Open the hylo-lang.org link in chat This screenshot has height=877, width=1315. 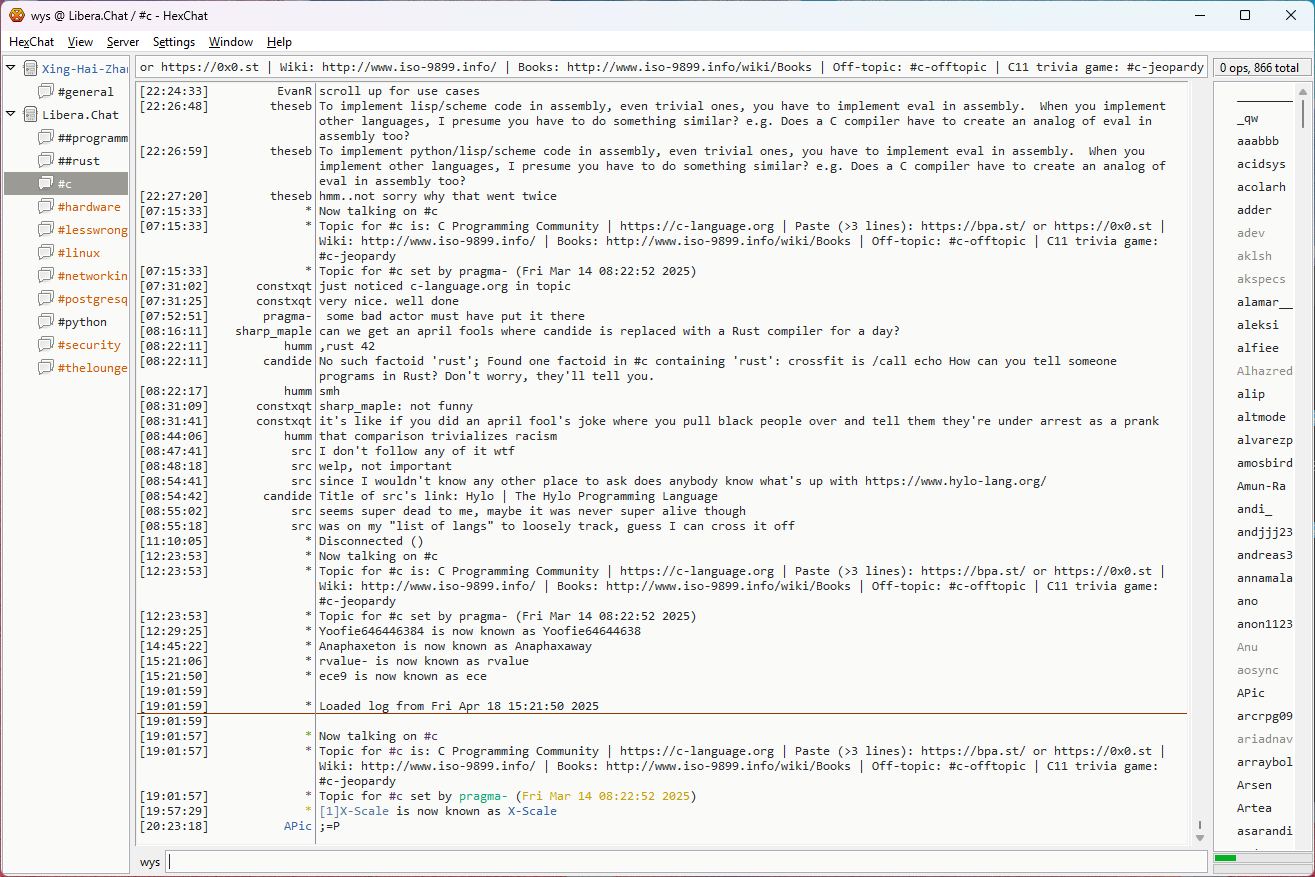[x=955, y=481]
